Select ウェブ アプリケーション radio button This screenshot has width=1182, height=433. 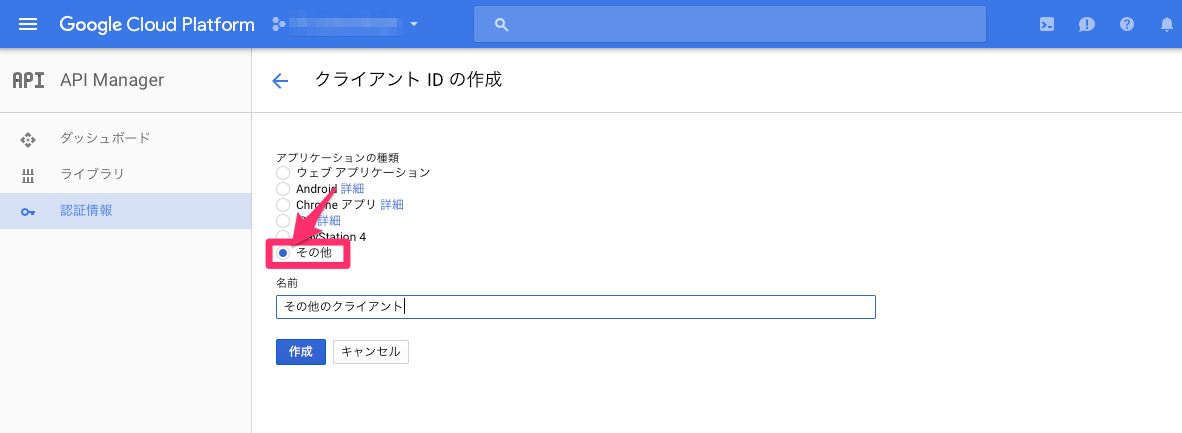pyautogui.click(x=283, y=173)
